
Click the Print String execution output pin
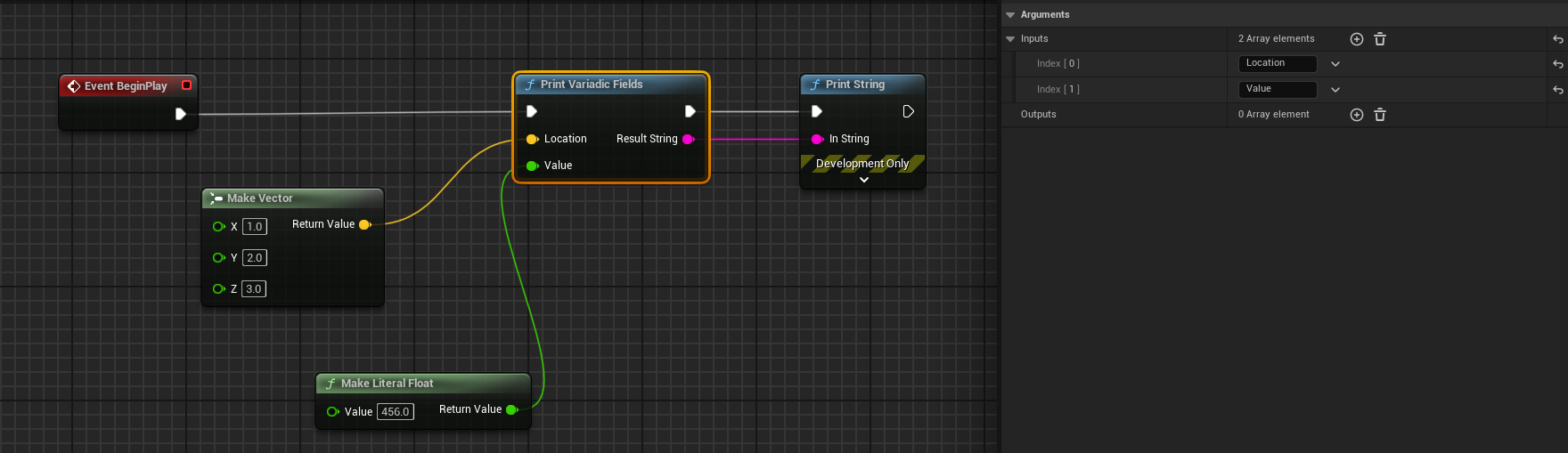coord(908,111)
